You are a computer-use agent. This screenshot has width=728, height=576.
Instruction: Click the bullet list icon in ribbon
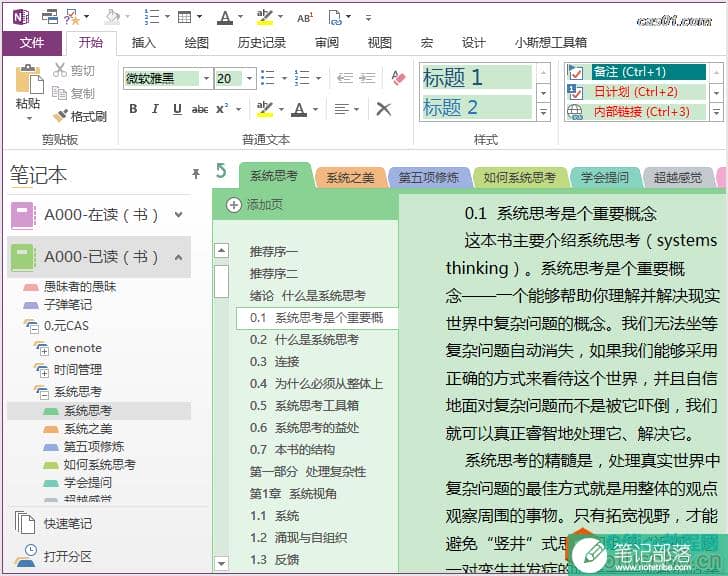coord(267,78)
